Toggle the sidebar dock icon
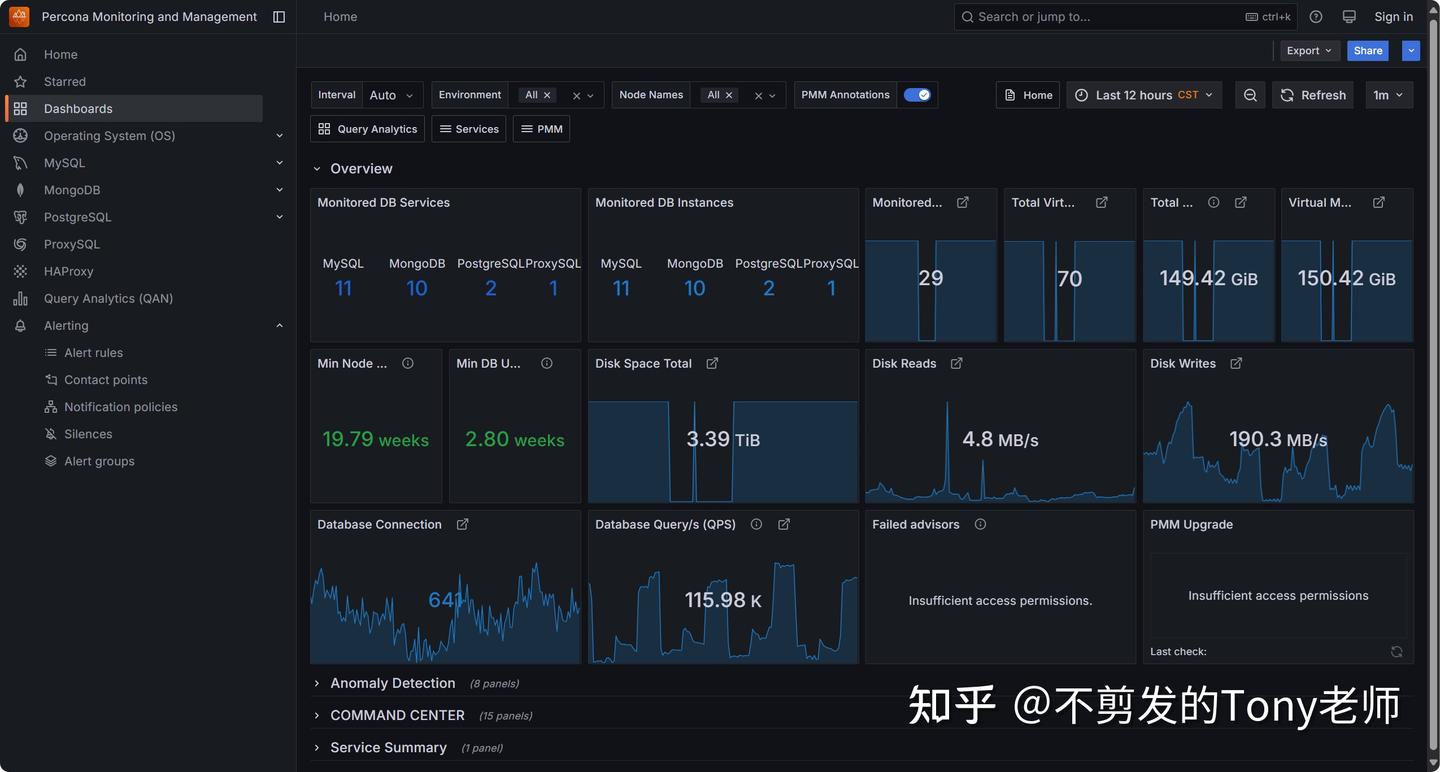The image size is (1440, 772). pyautogui.click(x=279, y=17)
